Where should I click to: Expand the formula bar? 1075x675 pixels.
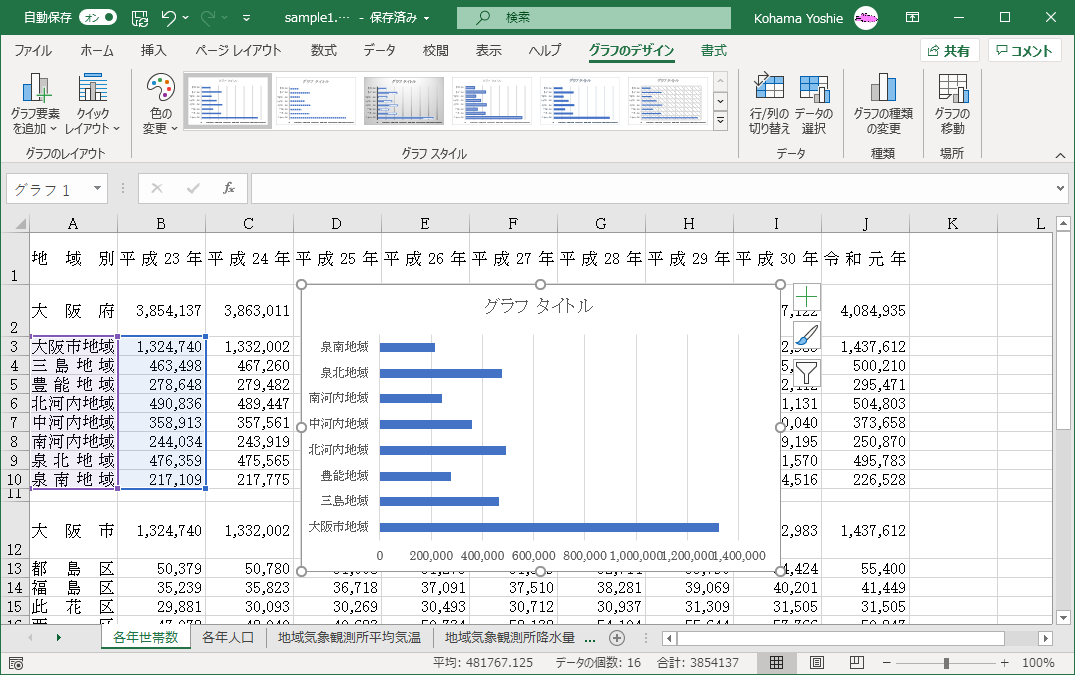[x=1061, y=188]
